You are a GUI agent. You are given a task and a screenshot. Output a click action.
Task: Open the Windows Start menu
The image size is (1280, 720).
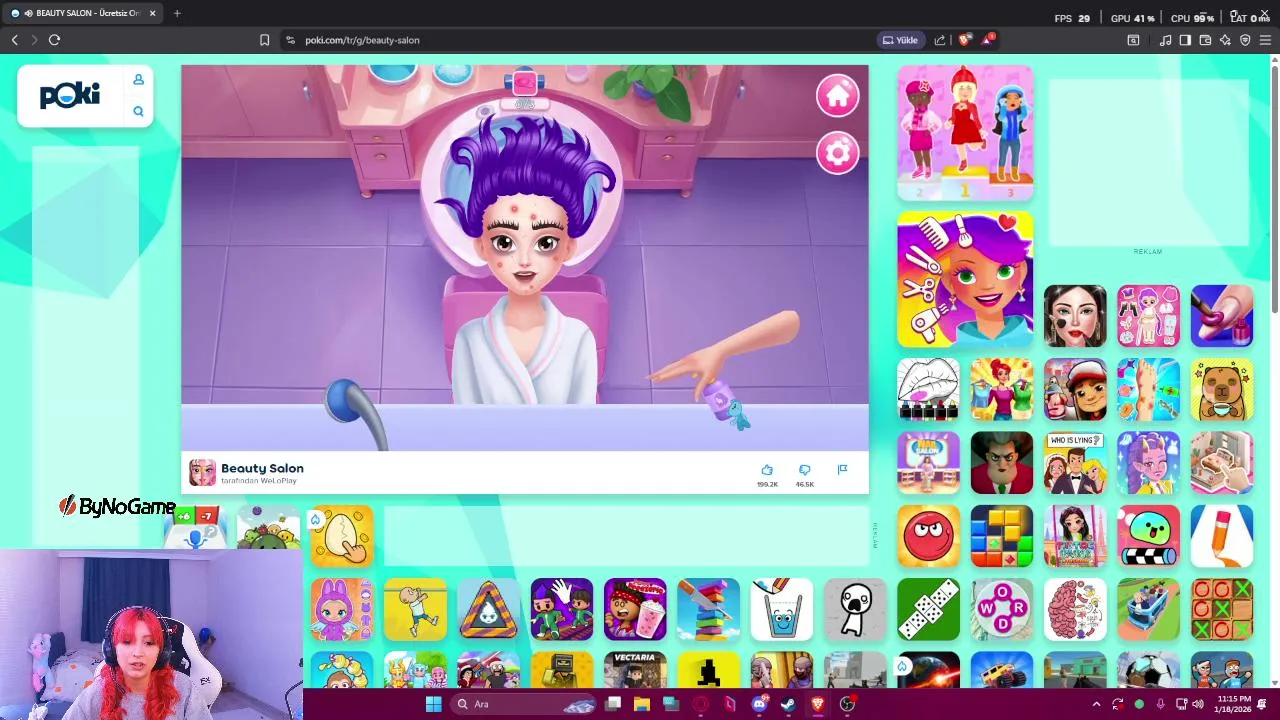(433, 704)
